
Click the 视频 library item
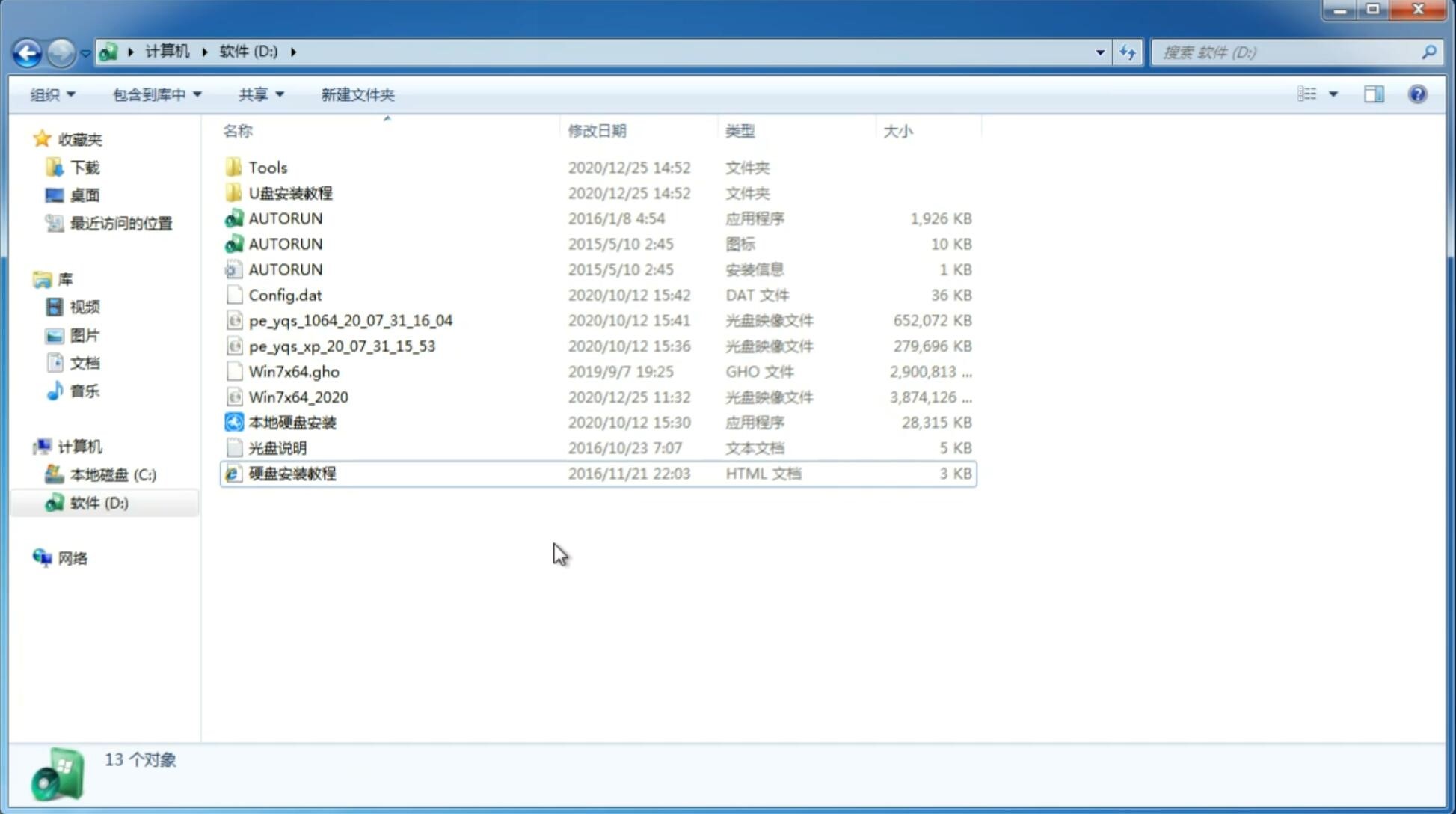coord(84,306)
